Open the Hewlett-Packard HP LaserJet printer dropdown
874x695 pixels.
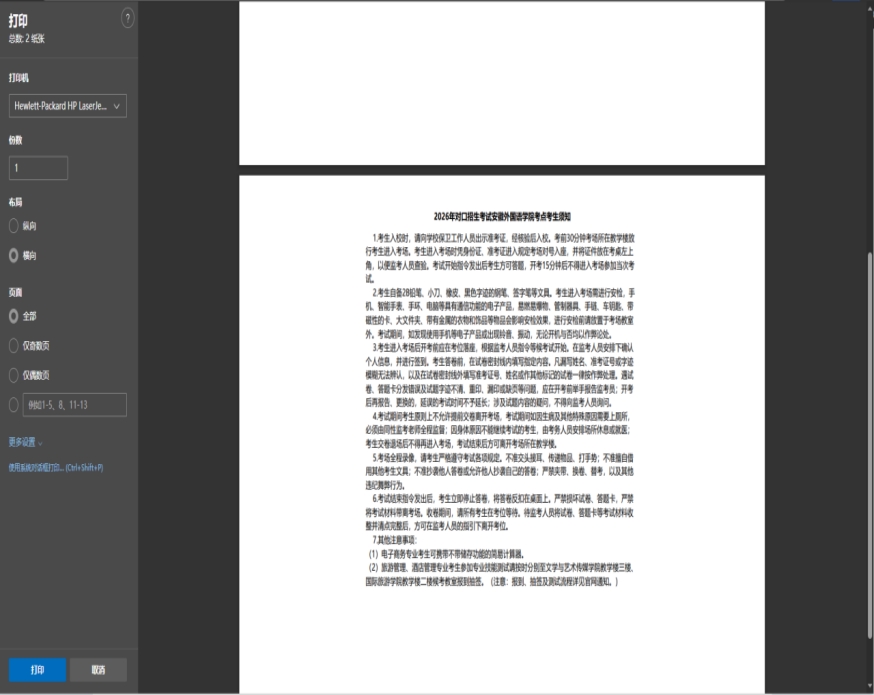(x=68, y=105)
